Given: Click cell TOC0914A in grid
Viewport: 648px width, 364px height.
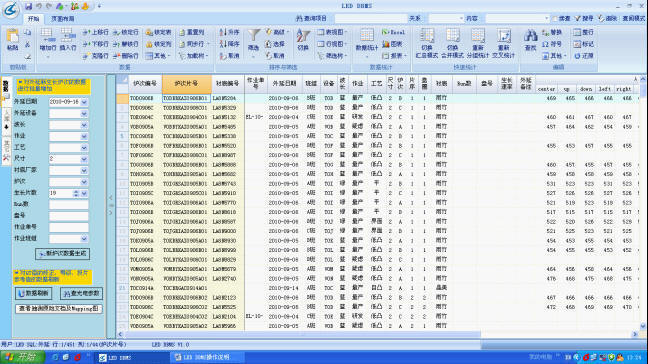Looking at the screenshot, I should [145, 288].
